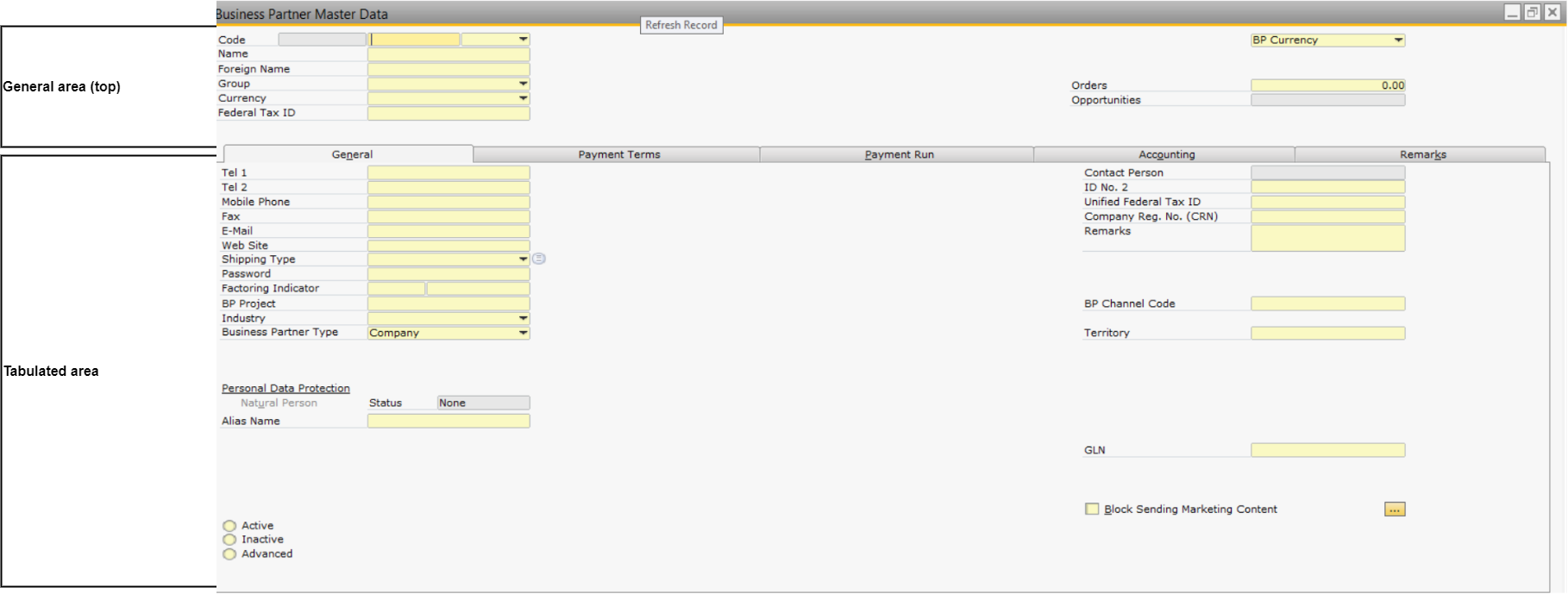Choose the Advanced radio option

pyautogui.click(x=229, y=554)
